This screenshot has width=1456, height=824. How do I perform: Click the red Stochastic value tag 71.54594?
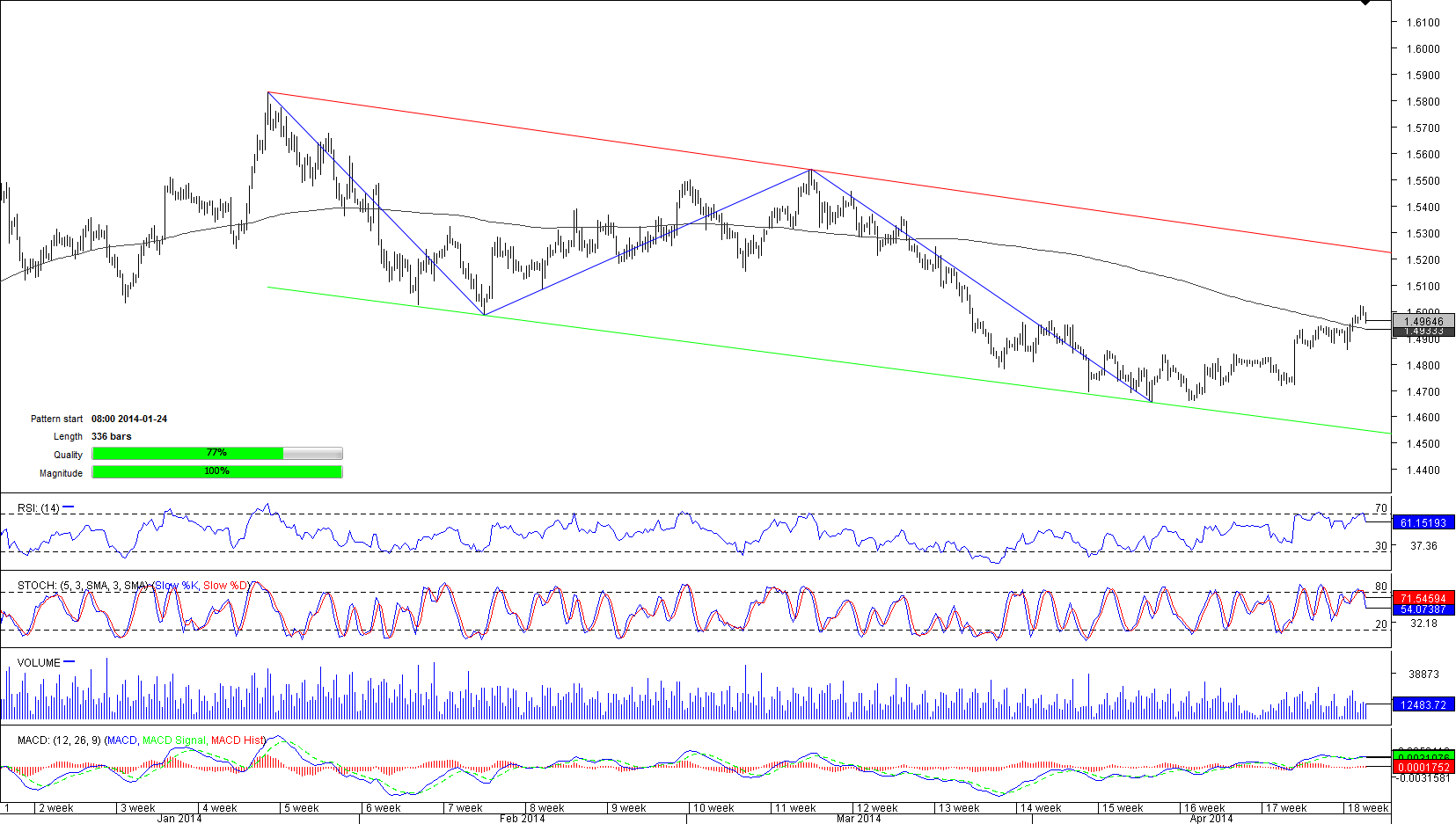click(x=1423, y=598)
